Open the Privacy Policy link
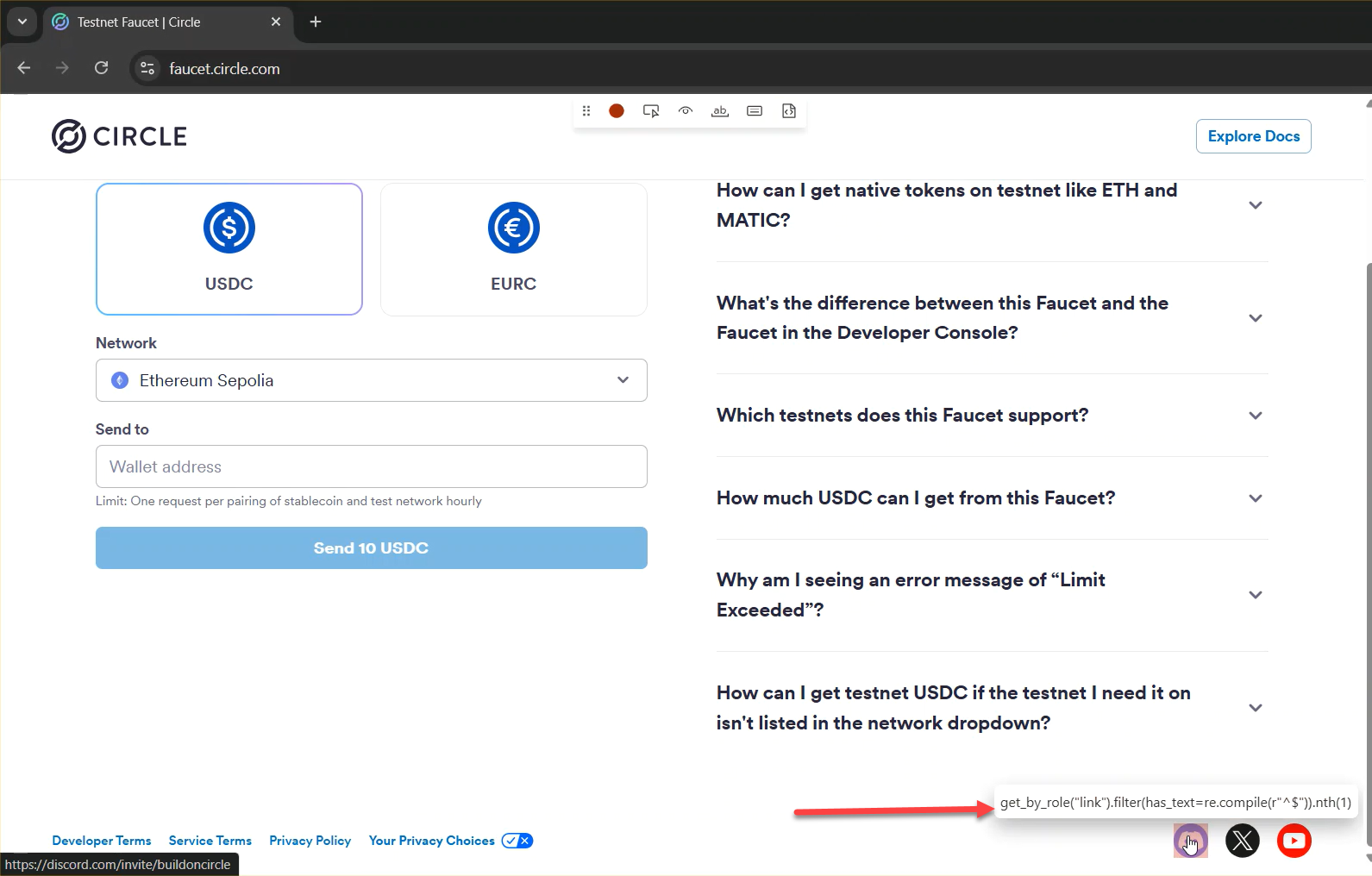Viewport: 1372px width, 876px height. coord(310,841)
